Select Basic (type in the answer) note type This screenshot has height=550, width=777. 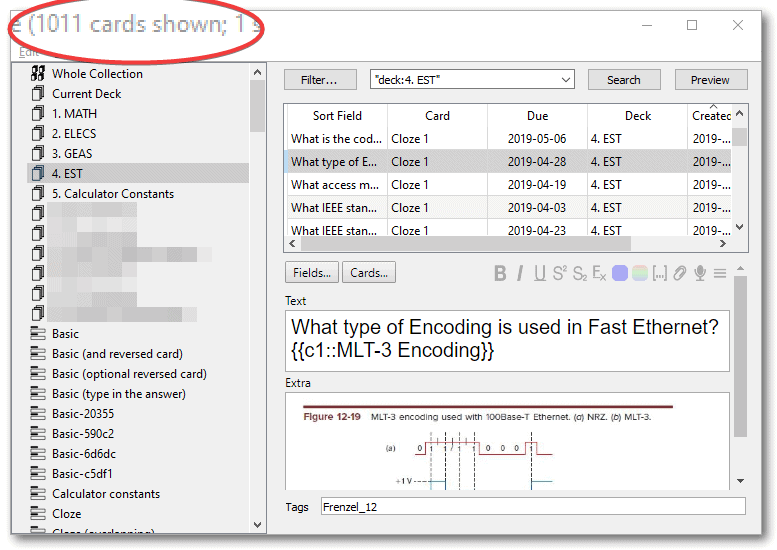[118, 394]
